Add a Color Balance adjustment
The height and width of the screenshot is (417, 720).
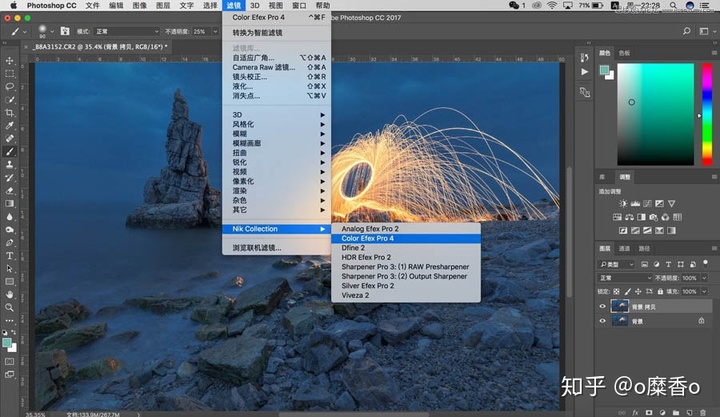[x=630, y=217]
